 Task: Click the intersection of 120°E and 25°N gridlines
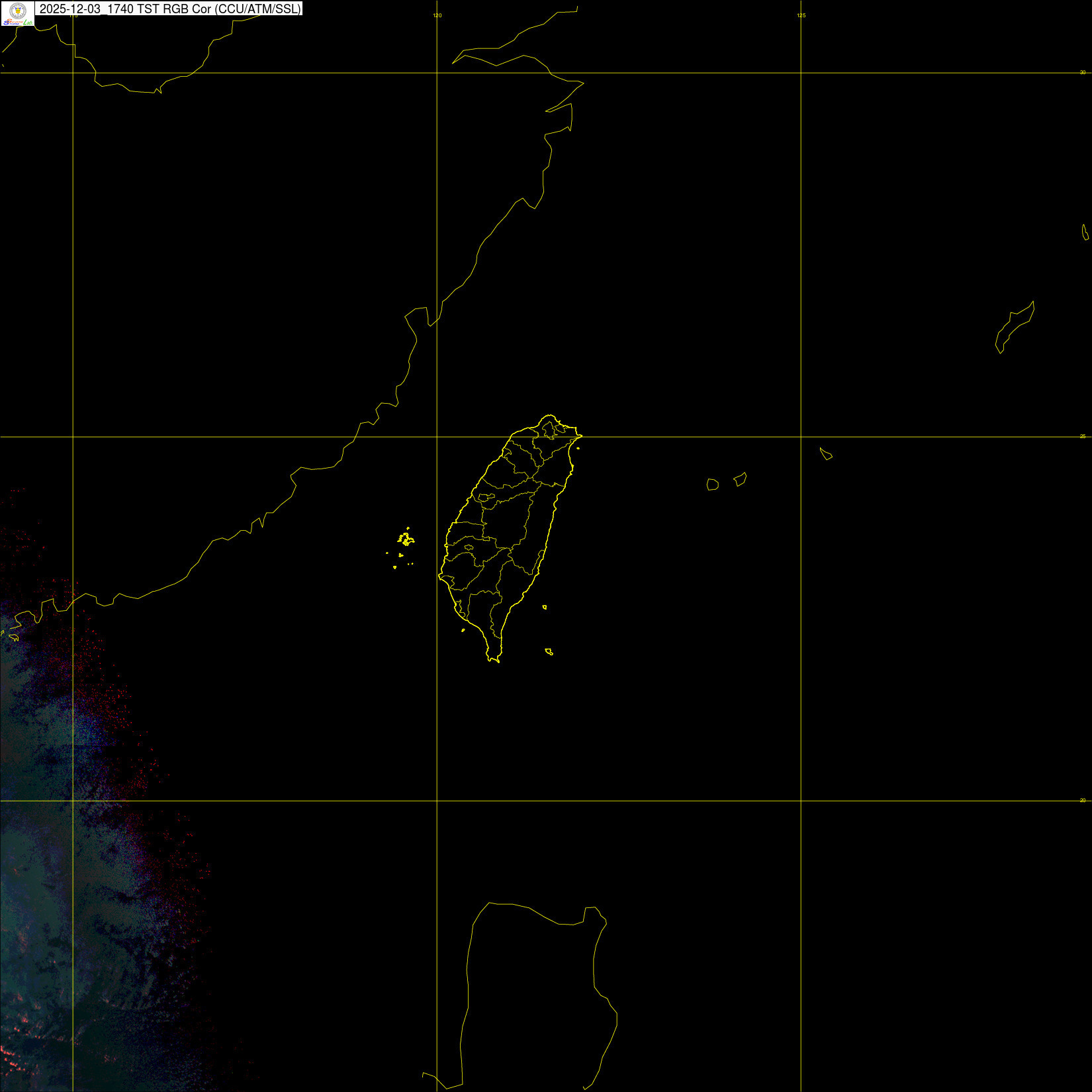pos(437,437)
